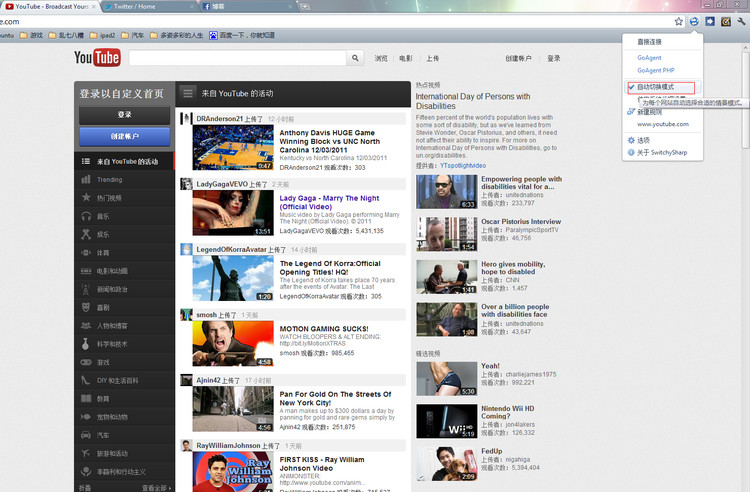Open Pan For Gold street thumbnail
750x492 pixels.
click(x=233, y=409)
